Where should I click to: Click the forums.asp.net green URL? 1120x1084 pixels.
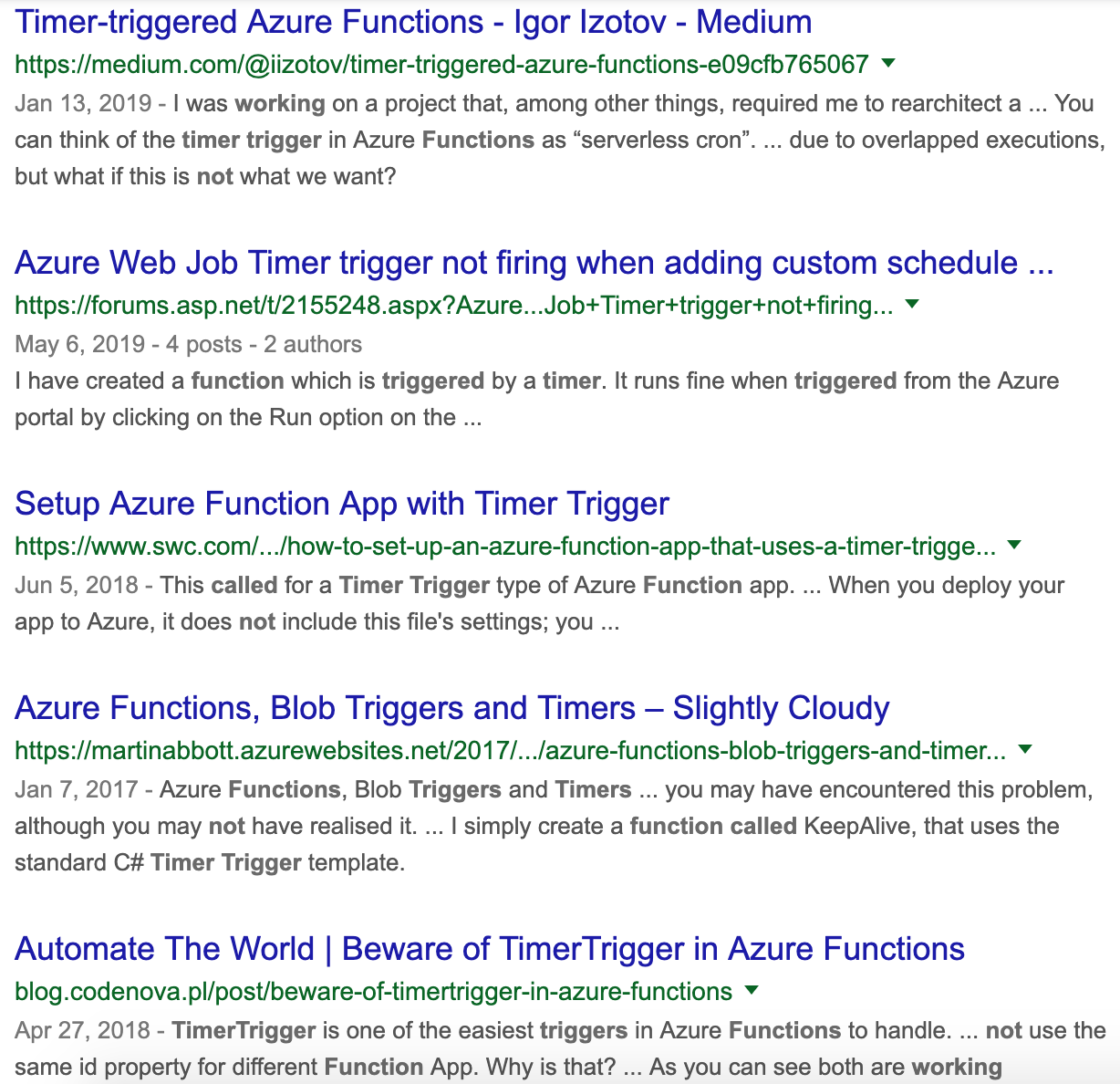pos(453,305)
